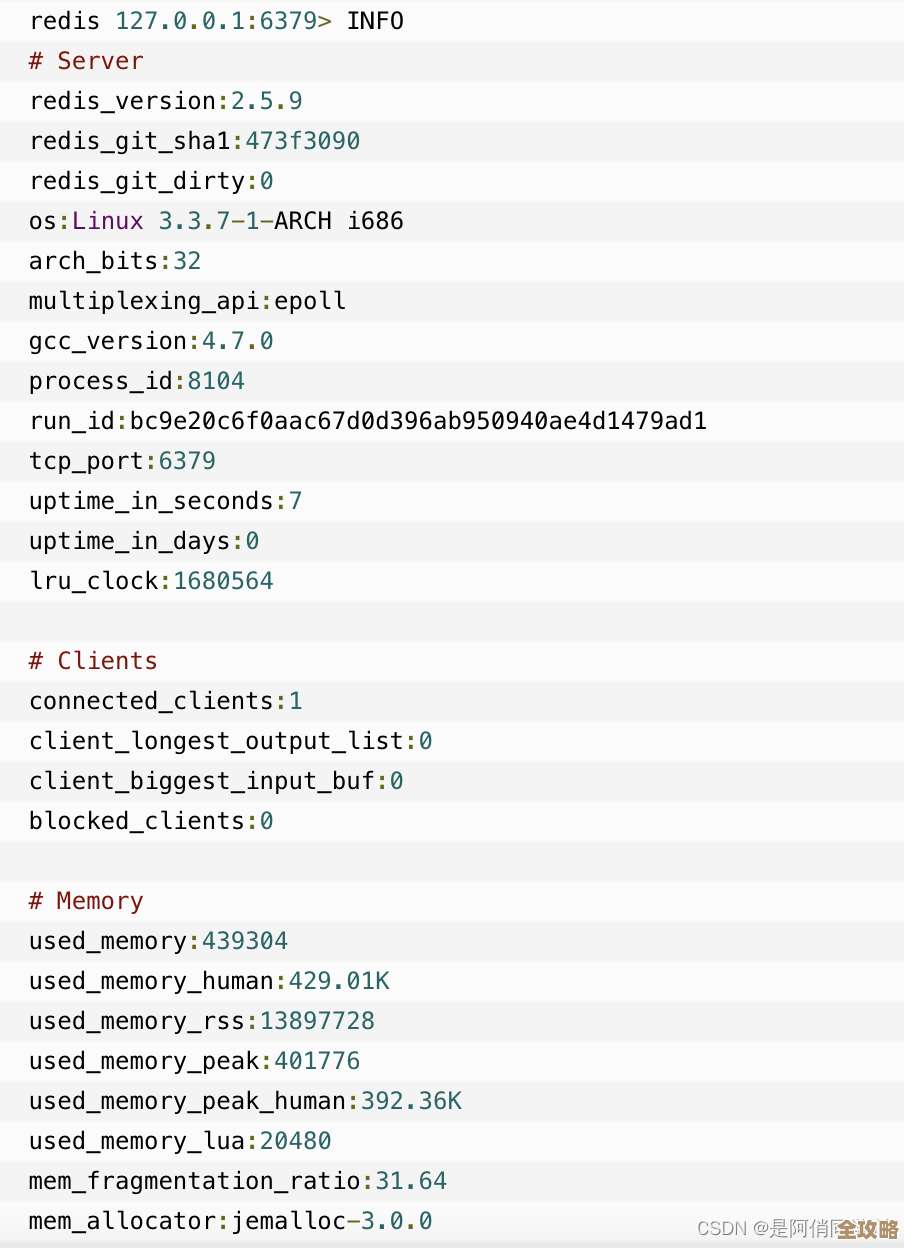Click the blocked_clients:0 line
The height and width of the screenshot is (1248, 904).
click(x=151, y=821)
